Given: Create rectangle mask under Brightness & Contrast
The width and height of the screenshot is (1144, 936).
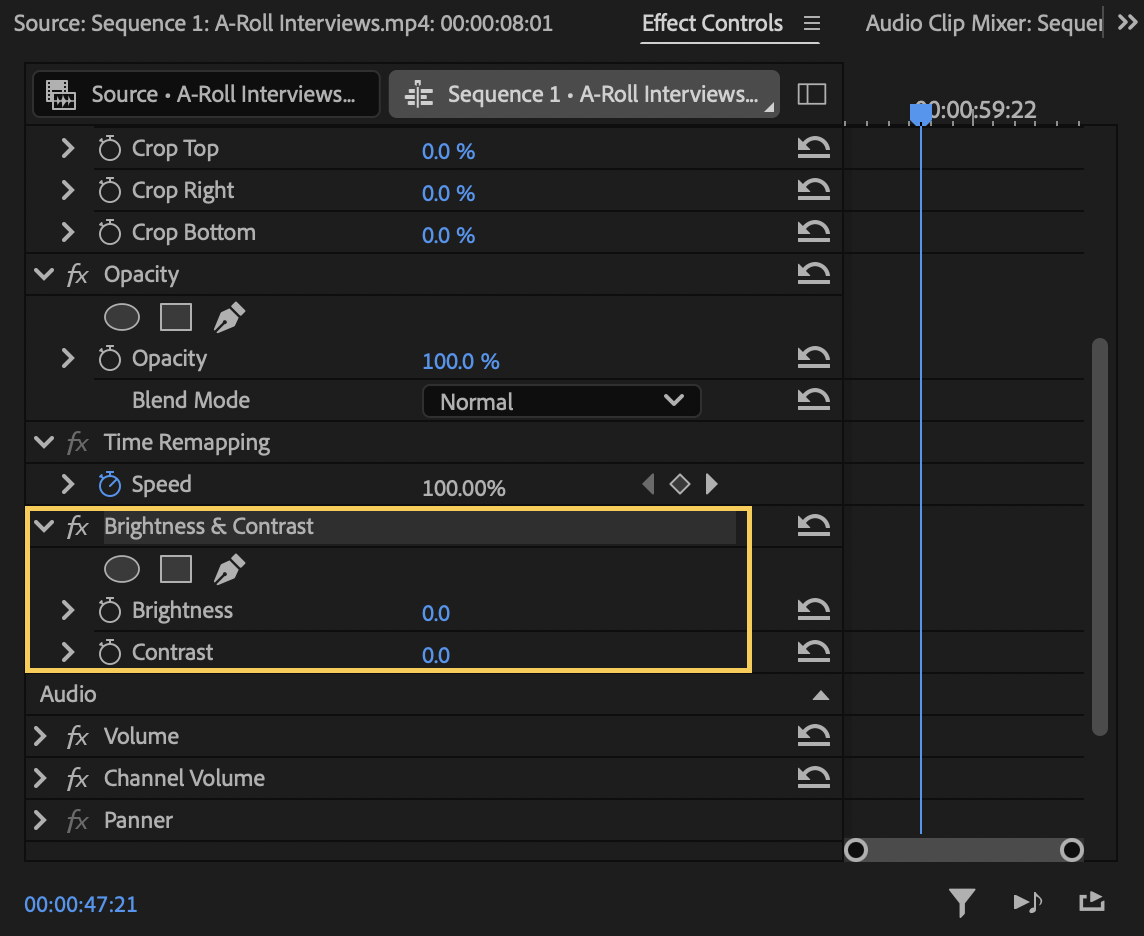Looking at the screenshot, I should click(176, 570).
